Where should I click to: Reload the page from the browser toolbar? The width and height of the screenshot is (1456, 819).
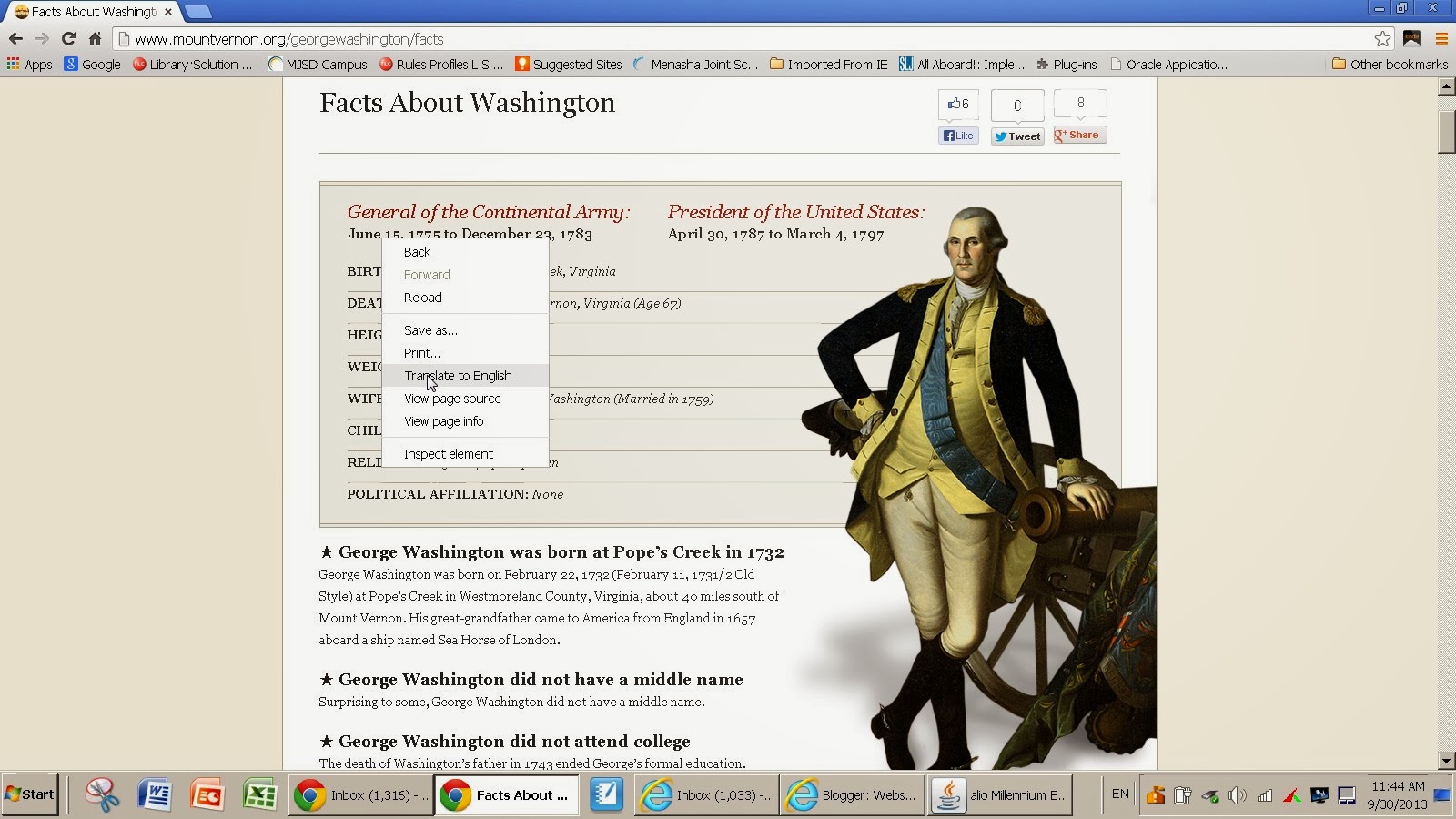click(x=68, y=39)
